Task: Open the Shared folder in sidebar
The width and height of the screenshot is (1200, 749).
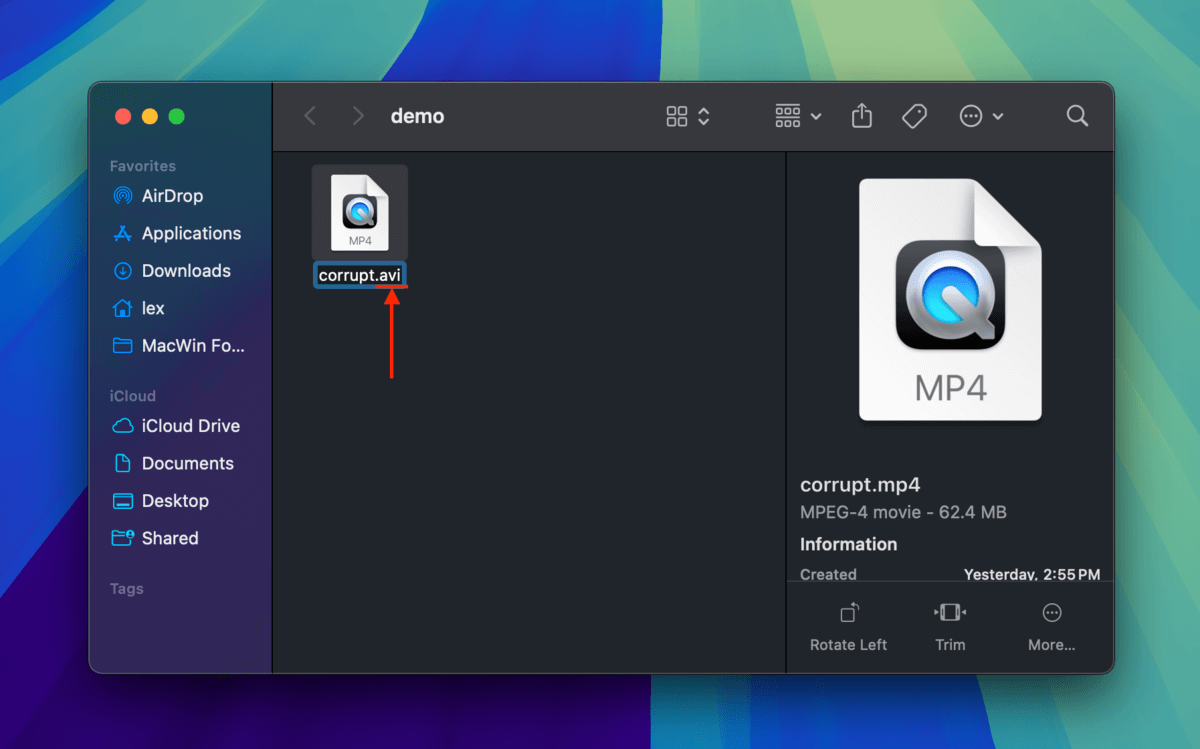Action: (180, 538)
